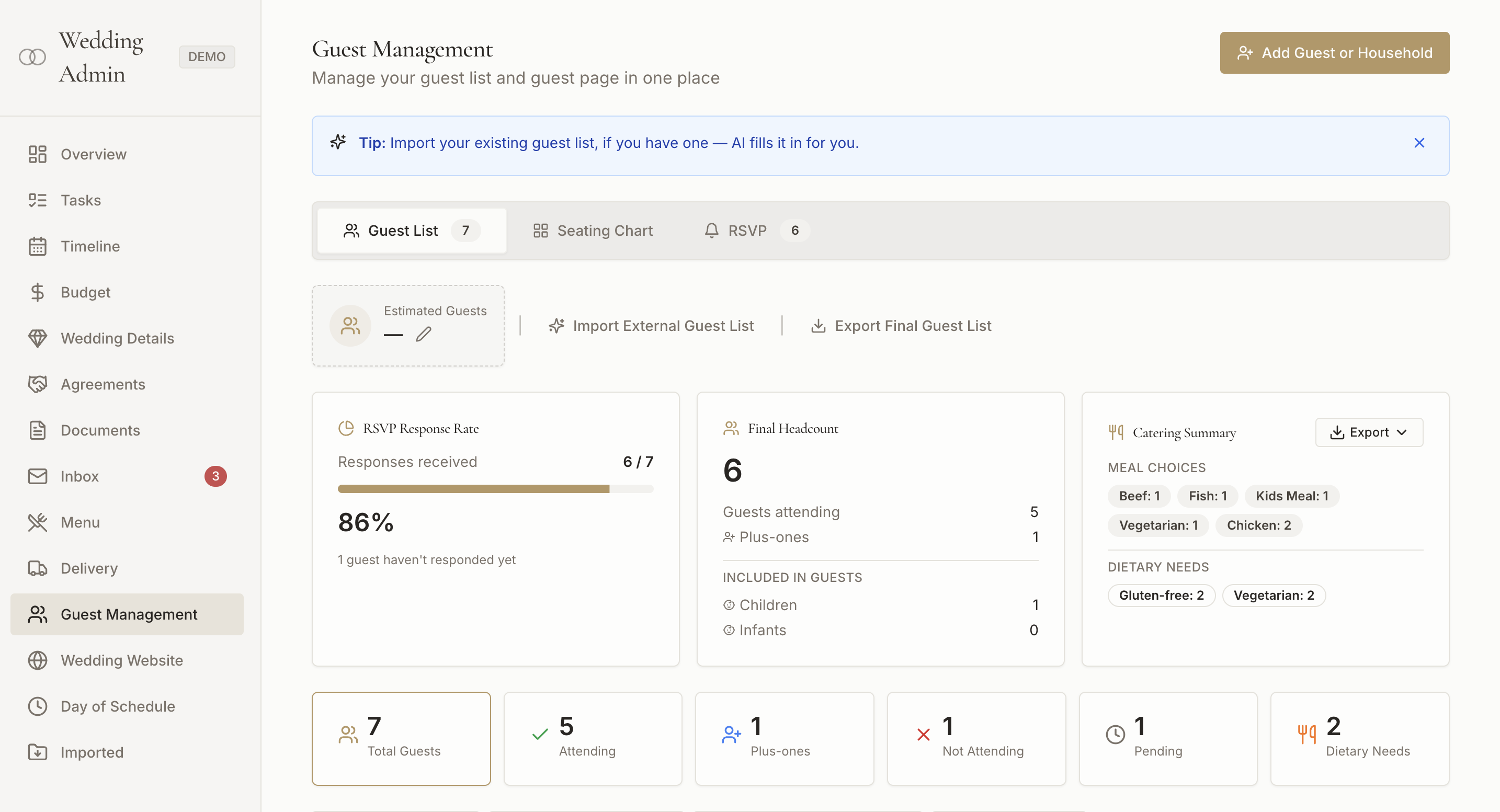
Task: Select the Not Attending stat card
Action: coord(976,738)
